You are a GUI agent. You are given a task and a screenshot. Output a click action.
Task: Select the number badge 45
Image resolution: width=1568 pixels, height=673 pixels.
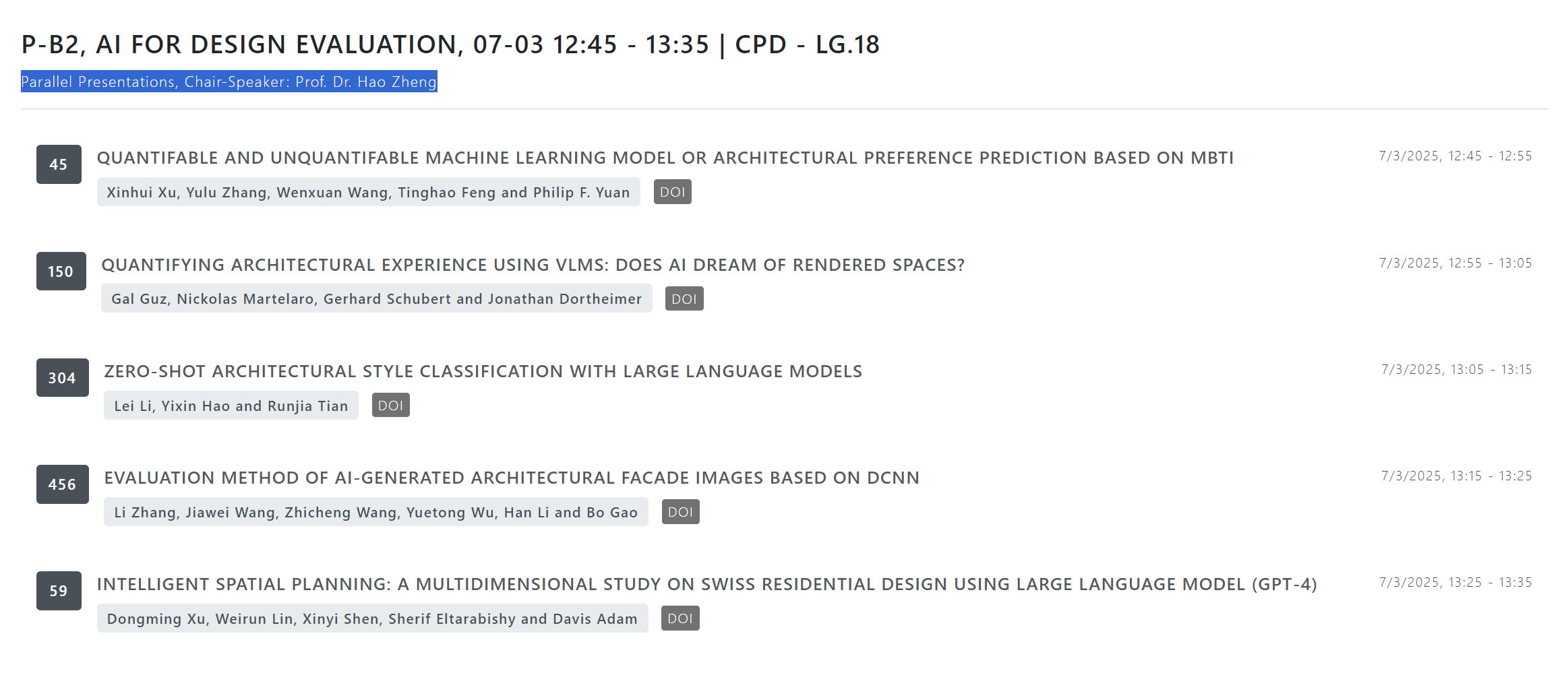pyautogui.click(x=59, y=164)
